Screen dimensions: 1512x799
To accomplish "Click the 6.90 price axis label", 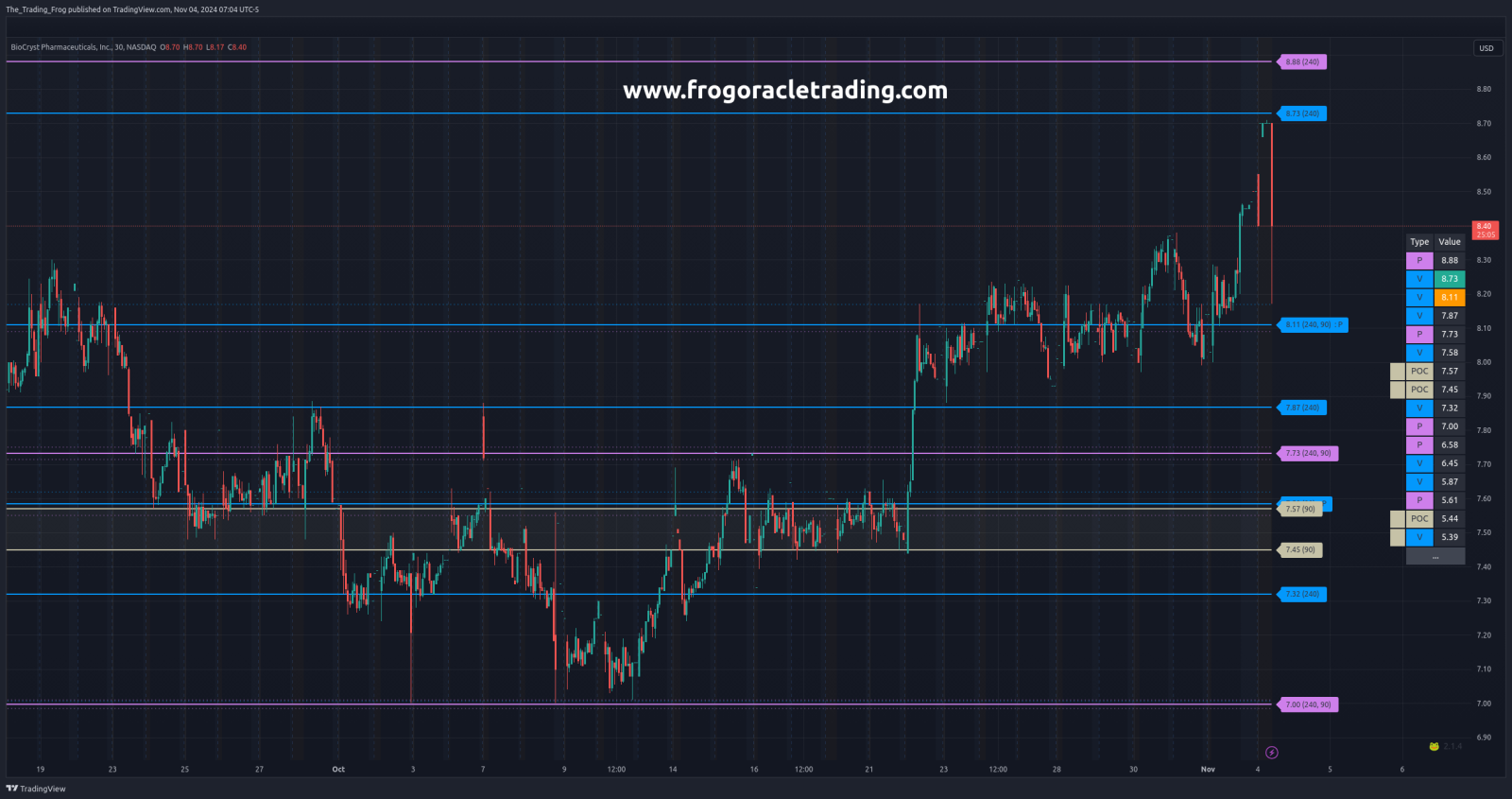I will tap(1484, 738).
